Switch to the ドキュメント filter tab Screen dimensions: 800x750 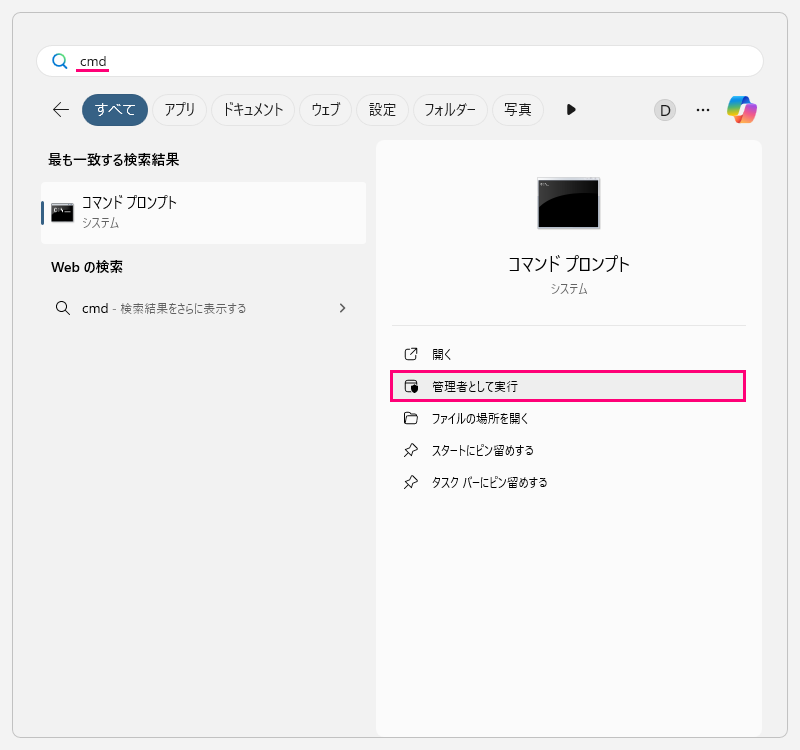pos(253,110)
